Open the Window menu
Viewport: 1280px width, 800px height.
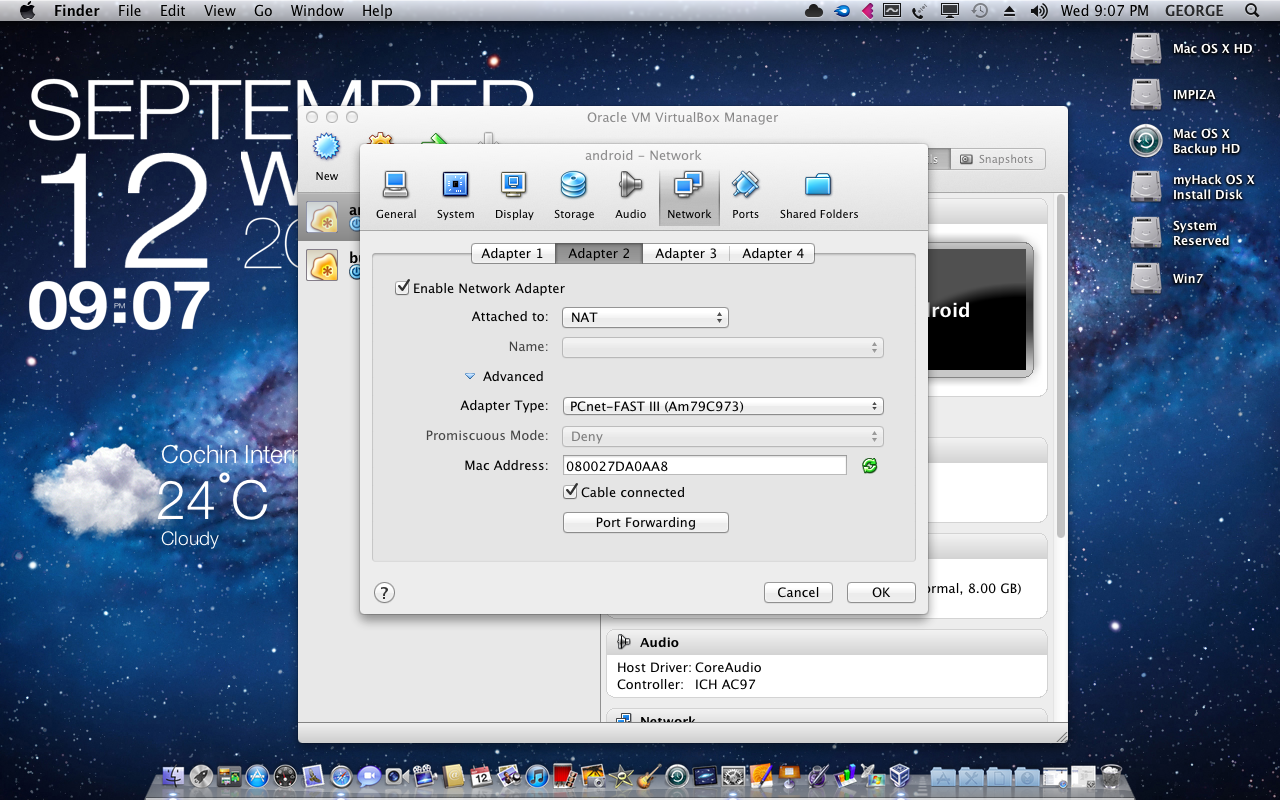point(316,11)
